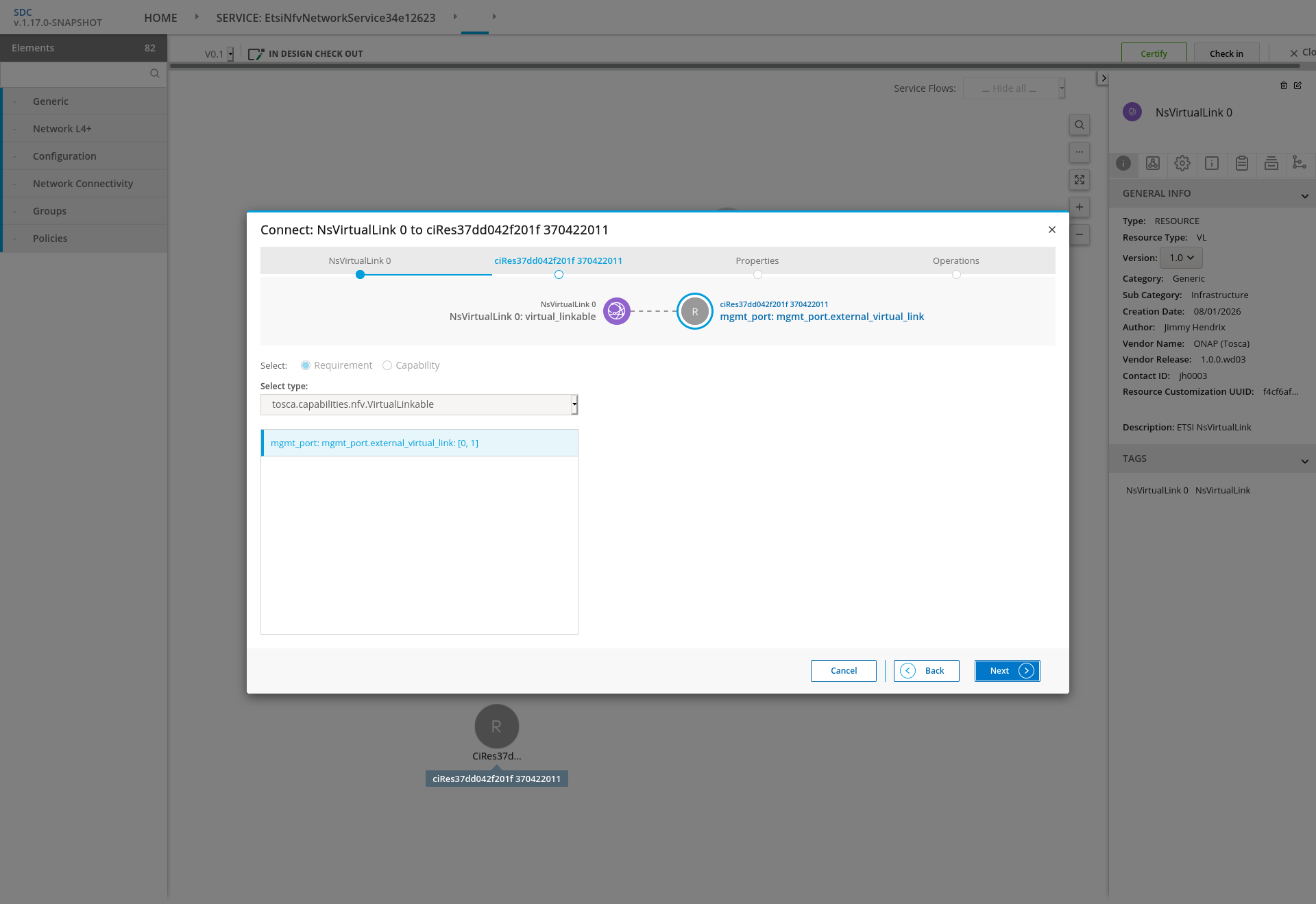This screenshot has height=904, width=1316.
Task: Open the resource Version 1.0 dropdown
Action: (x=1182, y=258)
